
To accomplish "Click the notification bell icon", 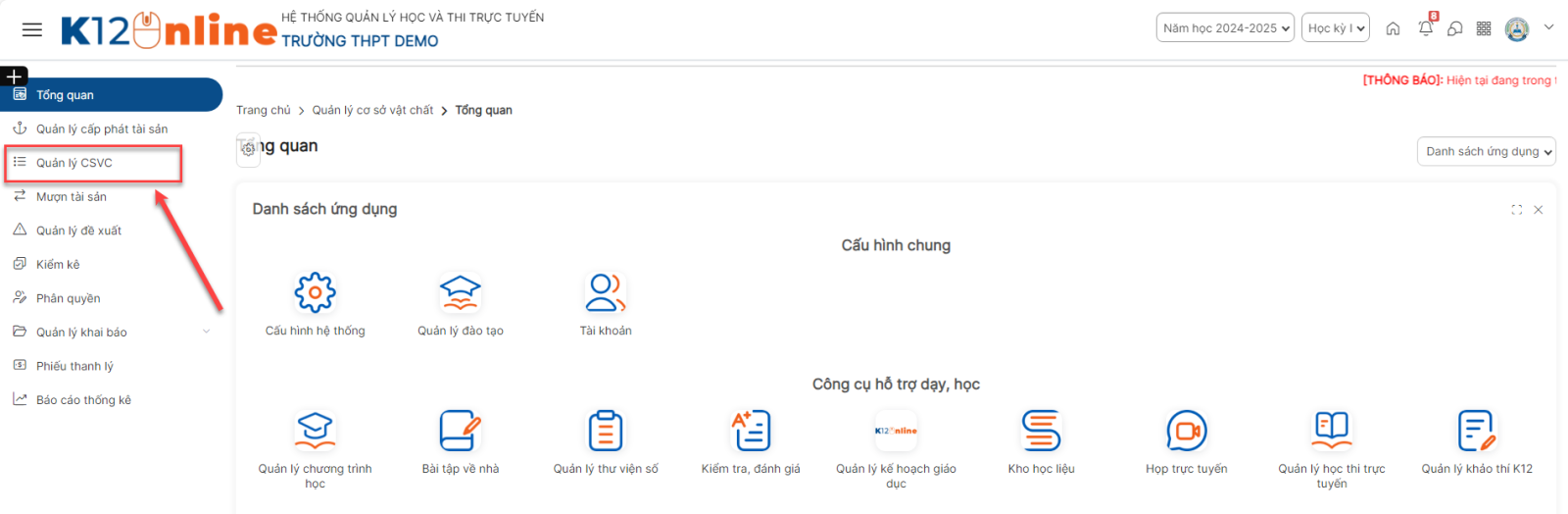I will [x=1425, y=28].
